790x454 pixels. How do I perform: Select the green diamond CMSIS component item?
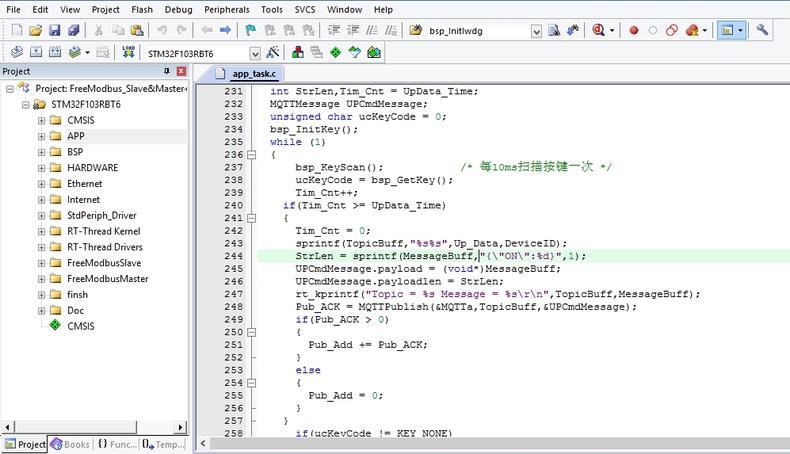click(x=72, y=326)
